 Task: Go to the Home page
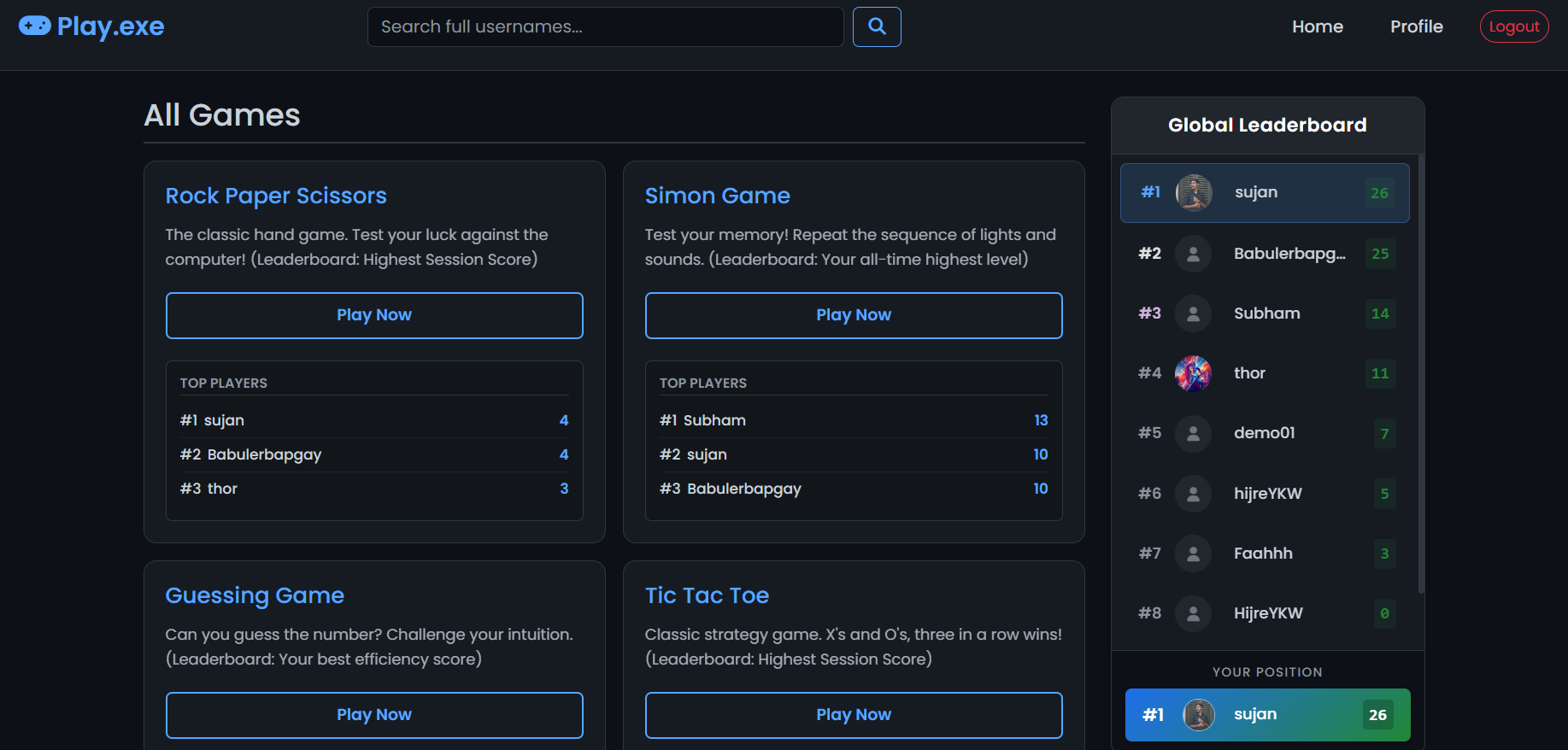[x=1317, y=26]
